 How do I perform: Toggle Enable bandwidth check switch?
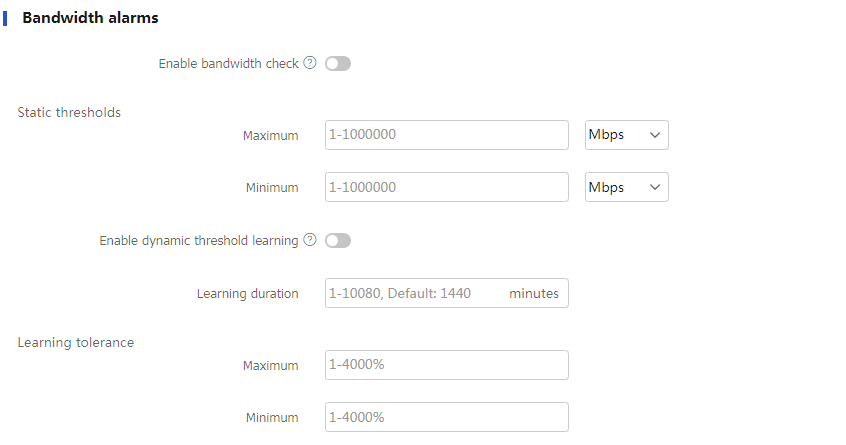point(338,64)
